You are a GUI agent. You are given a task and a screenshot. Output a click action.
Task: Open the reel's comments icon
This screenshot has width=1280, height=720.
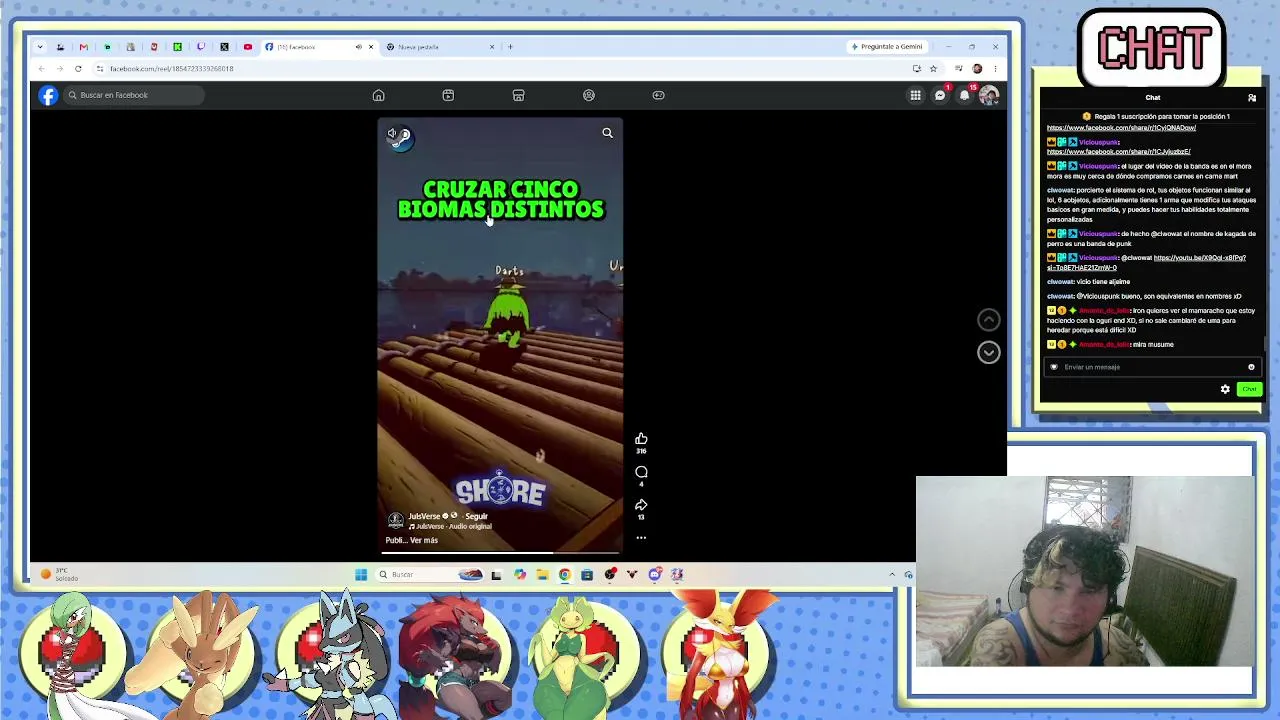click(641, 472)
